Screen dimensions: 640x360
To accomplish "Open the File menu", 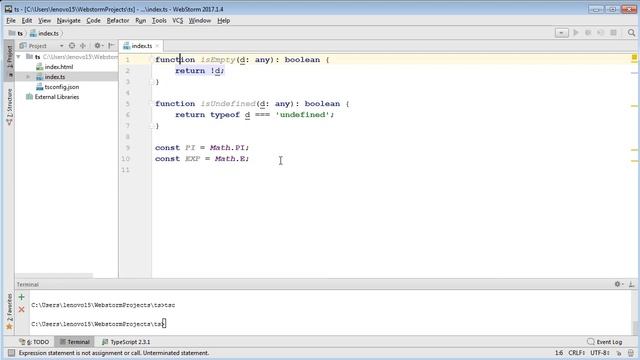I will (x=11, y=20).
